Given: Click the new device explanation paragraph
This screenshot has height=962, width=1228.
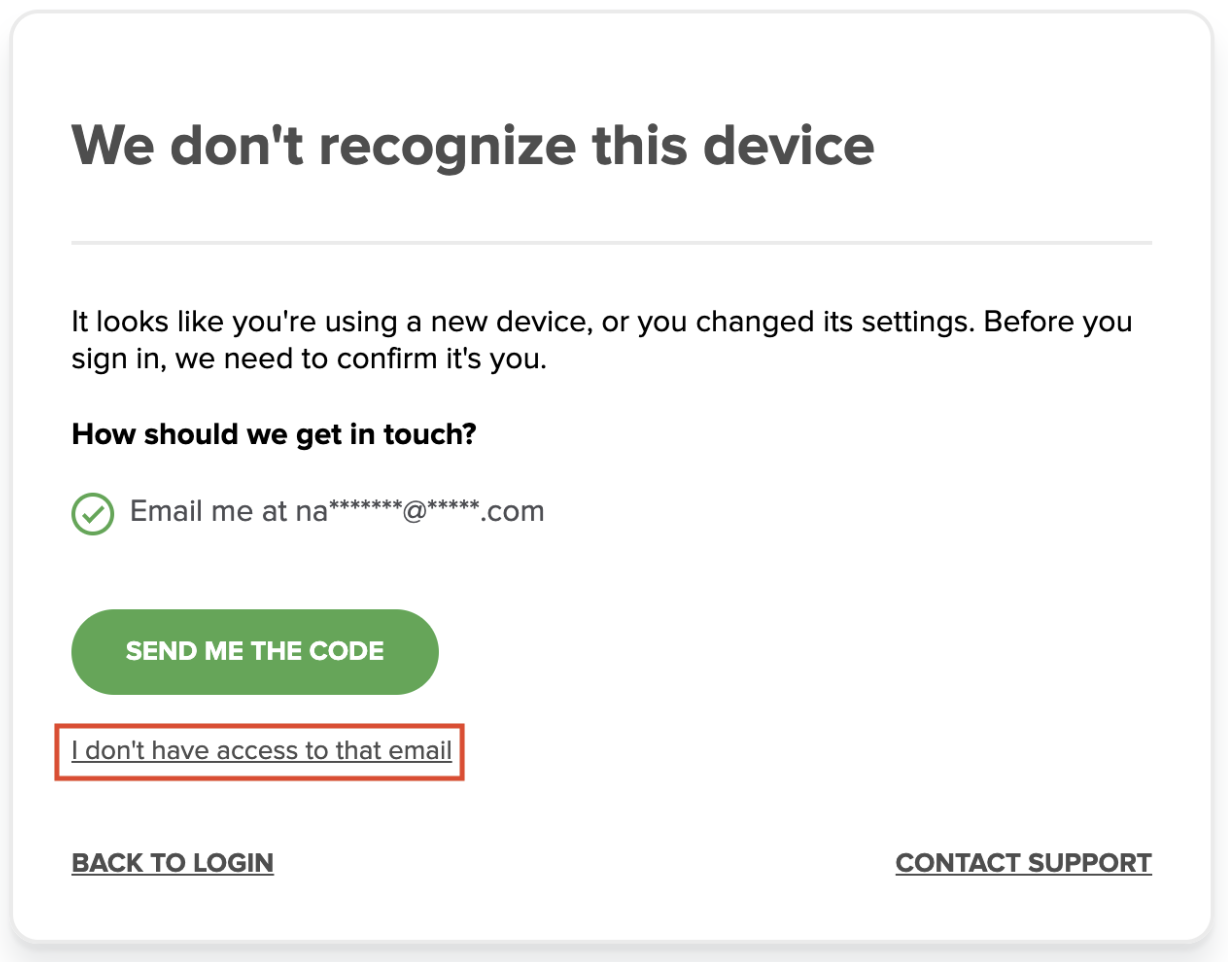Looking at the screenshot, I should click(602, 341).
